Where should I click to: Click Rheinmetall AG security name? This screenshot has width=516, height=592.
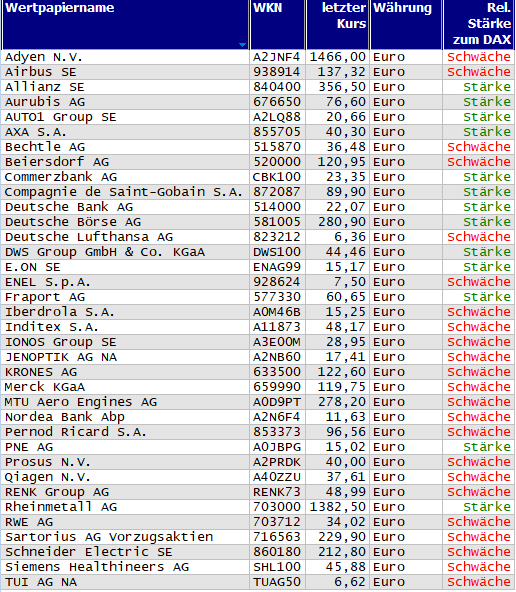point(61,507)
